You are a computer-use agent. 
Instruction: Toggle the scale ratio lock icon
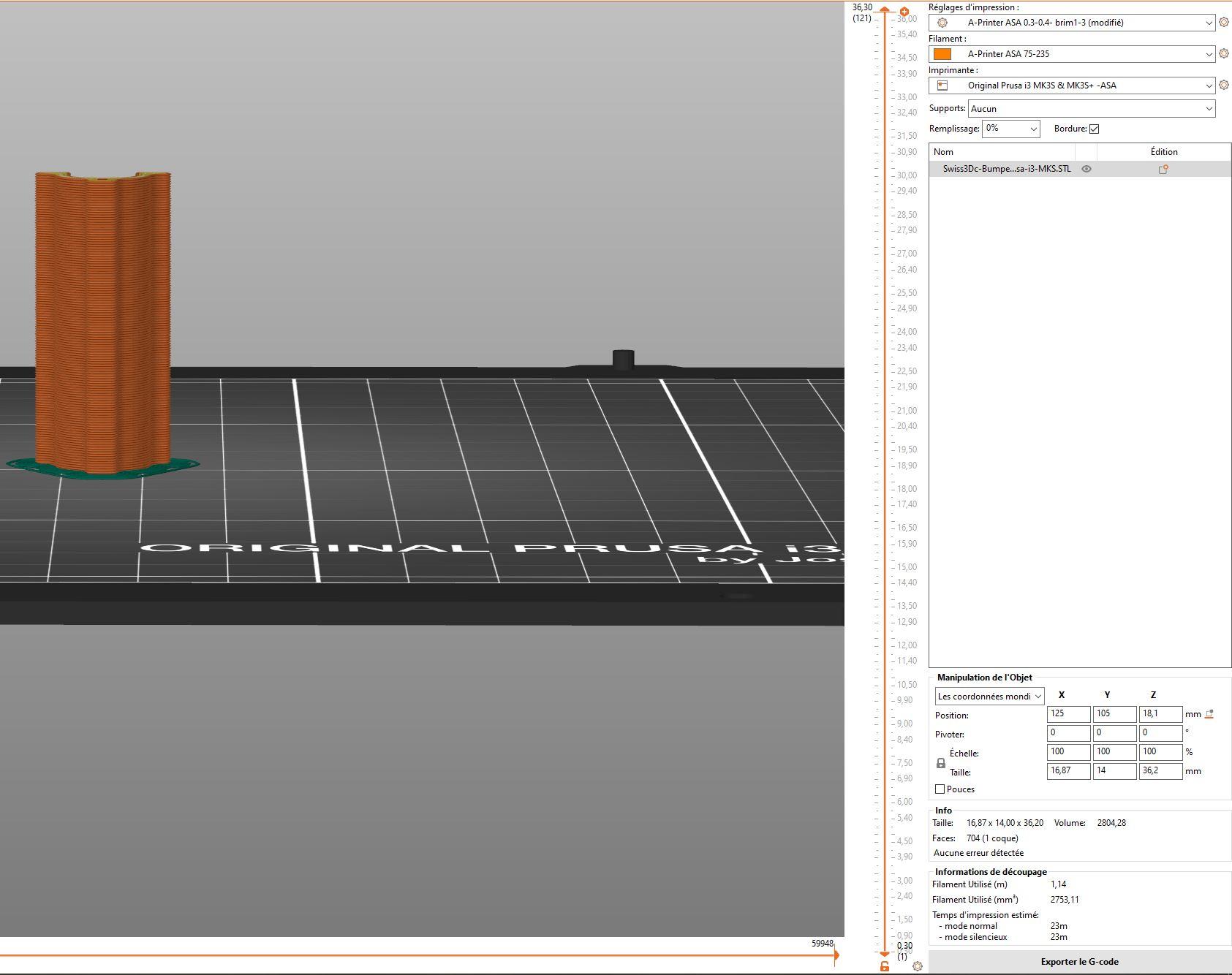941,763
